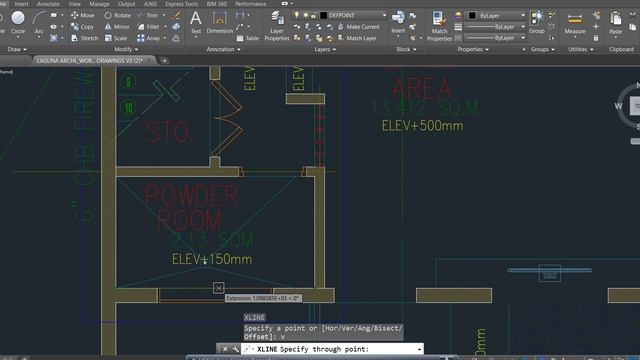640x360 pixels.
Task: Click the Measure tool
Action: 575,23
